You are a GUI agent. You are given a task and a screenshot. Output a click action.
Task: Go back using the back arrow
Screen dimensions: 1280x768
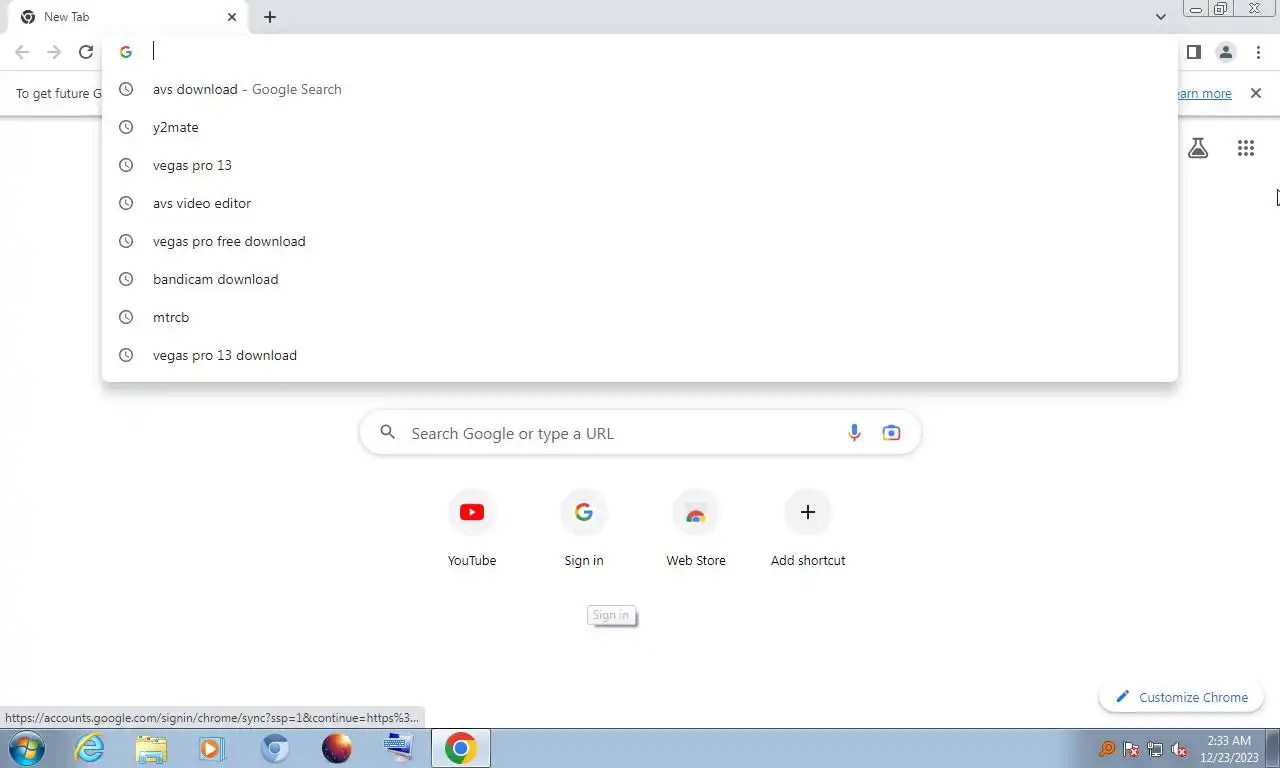[22, 52]
